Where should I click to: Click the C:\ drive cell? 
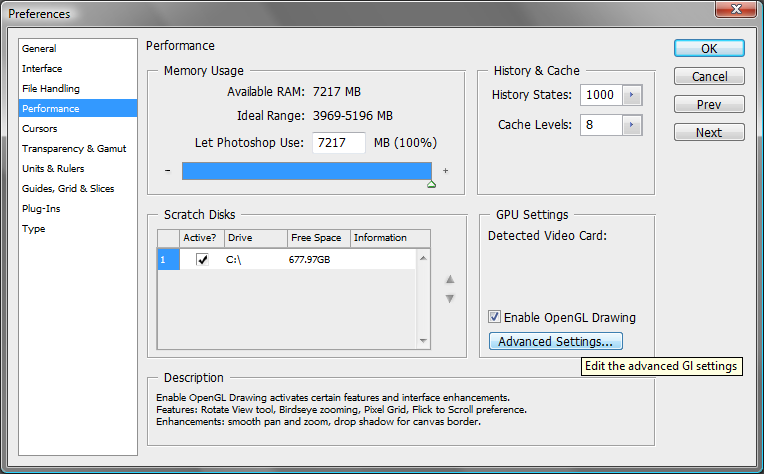click(x=255, y=259)
